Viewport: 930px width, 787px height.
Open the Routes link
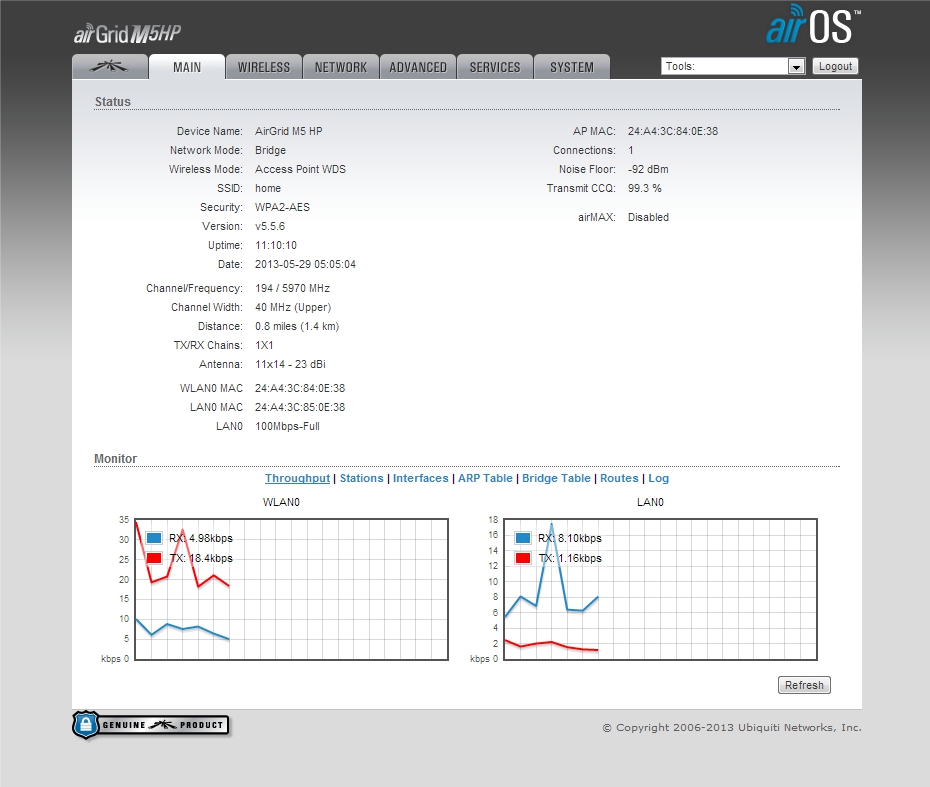tap(619, 478)
